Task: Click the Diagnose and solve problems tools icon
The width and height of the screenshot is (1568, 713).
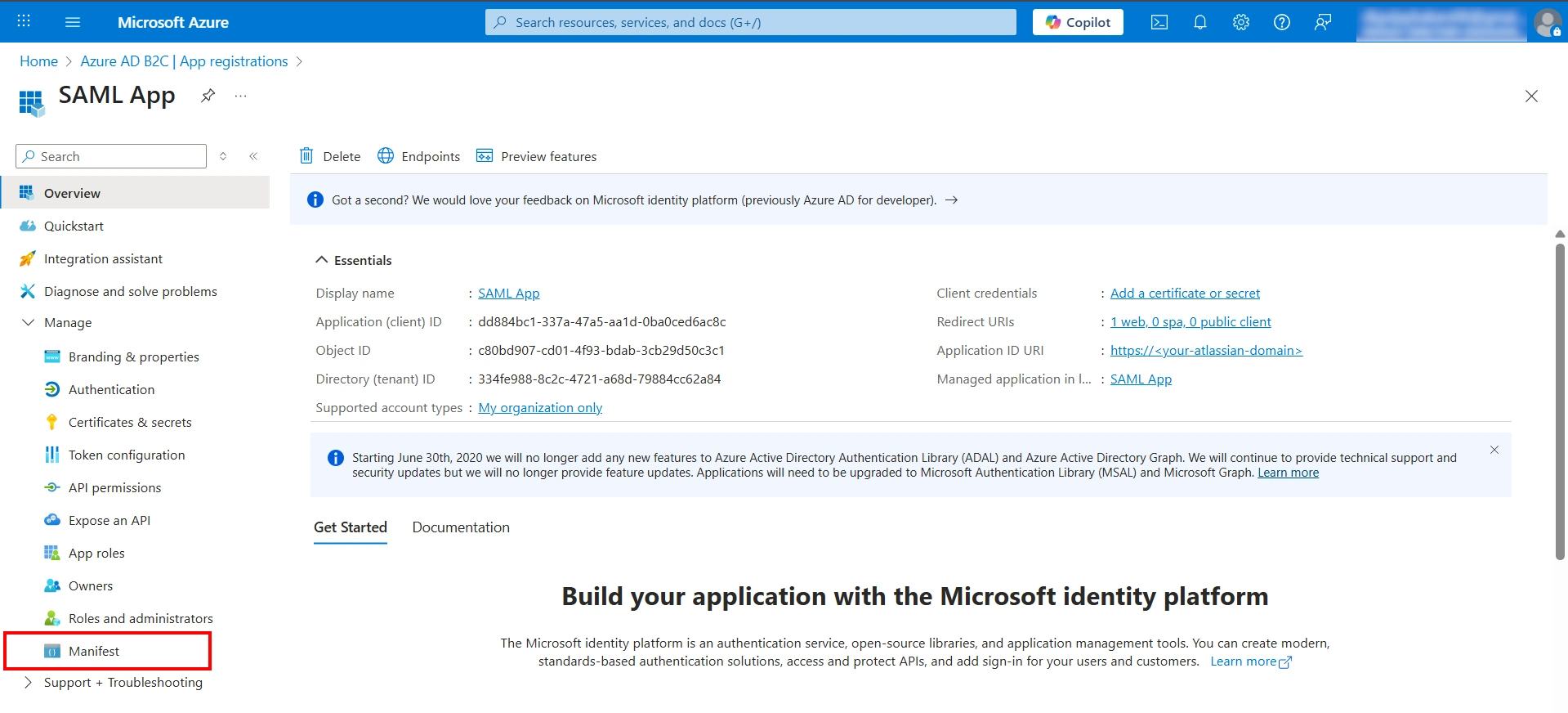Action: tap(28, 291)
